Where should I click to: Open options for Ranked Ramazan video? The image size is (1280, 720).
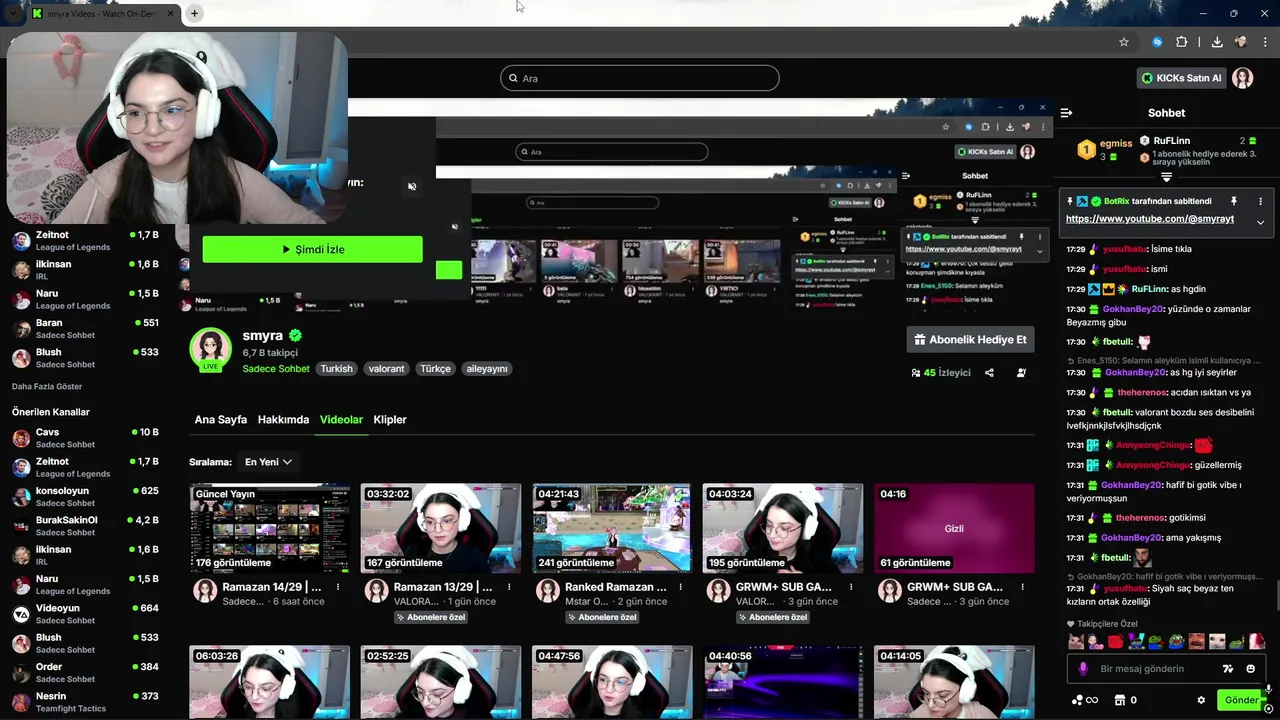680,587
